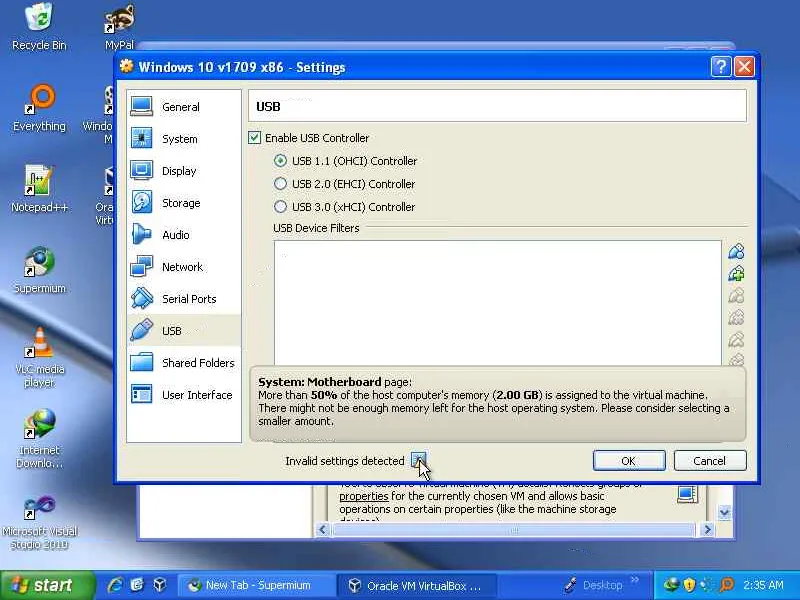Select the USB settings page
The width and height of the screenshot is (800, 600).
(x=184, y=331)
